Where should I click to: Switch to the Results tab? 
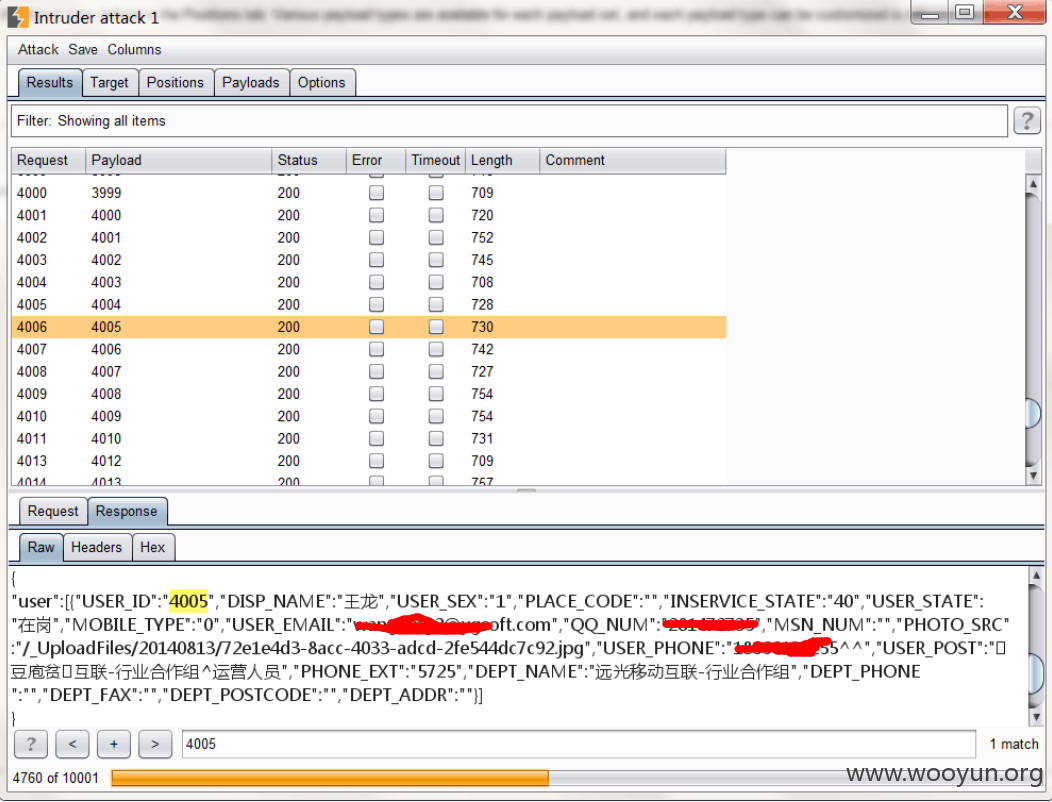50,83
